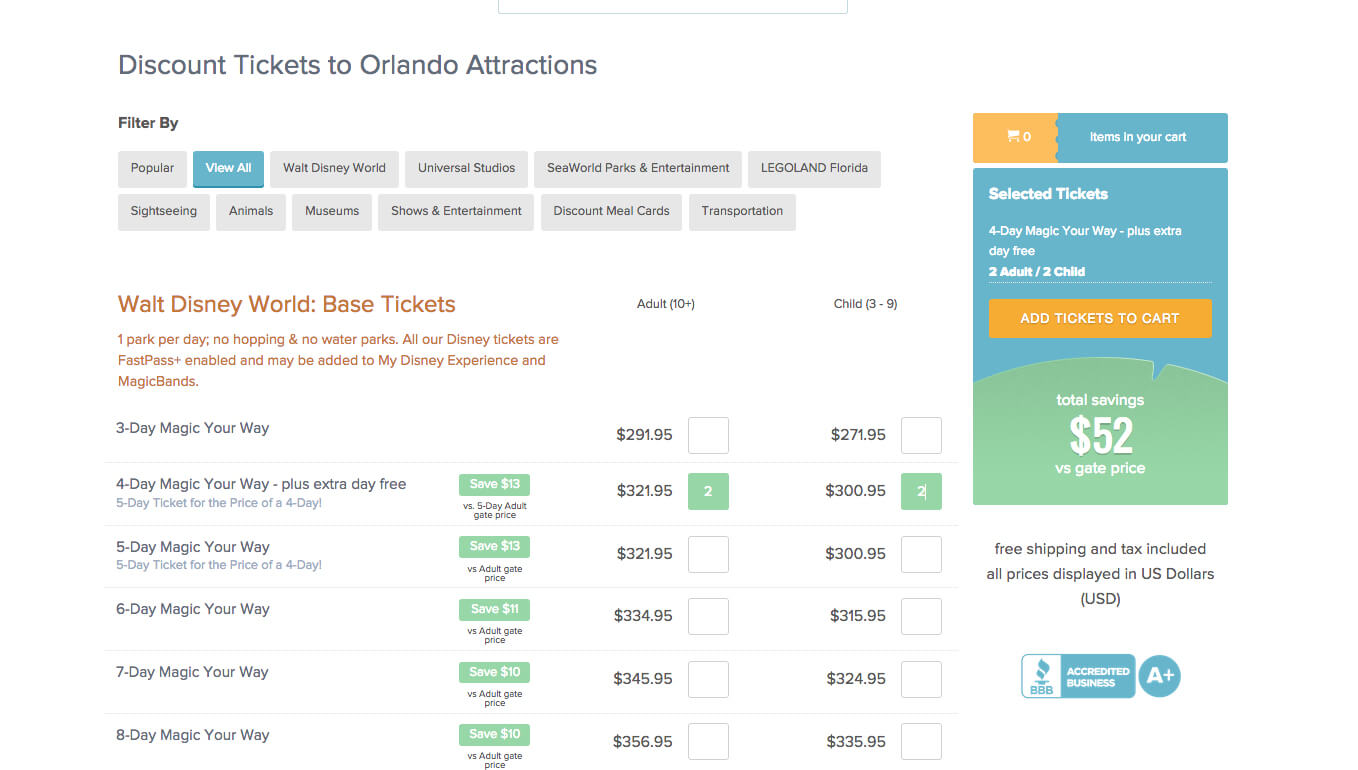Screen dimensions: 1358x770
Task: Click '5-Day Magic Your Way' ticket name
Action: (192, 547)
